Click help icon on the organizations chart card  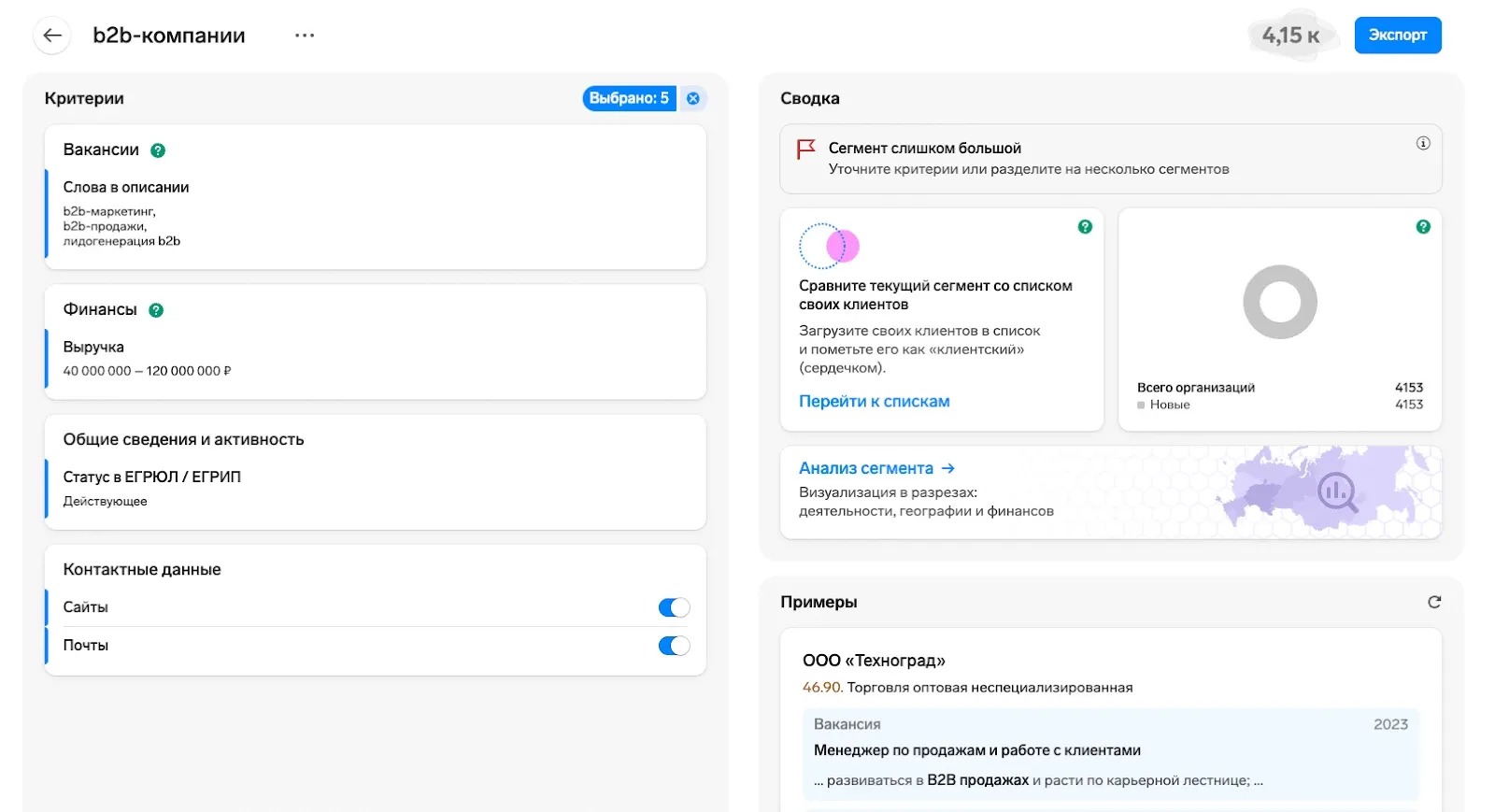pos(1422,227)
